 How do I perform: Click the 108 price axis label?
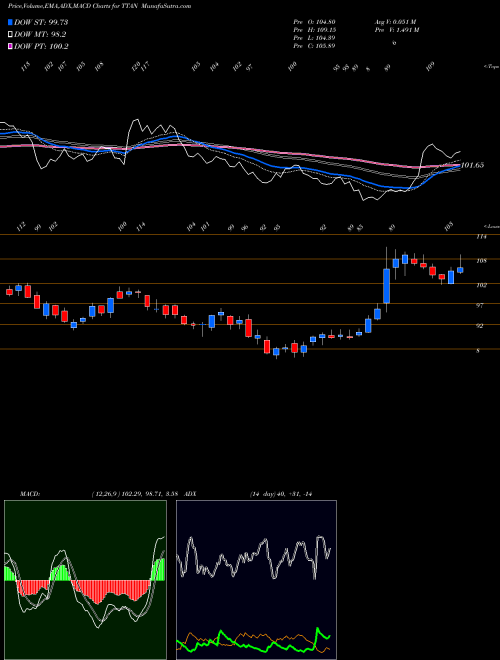click(x=481, y=261)
